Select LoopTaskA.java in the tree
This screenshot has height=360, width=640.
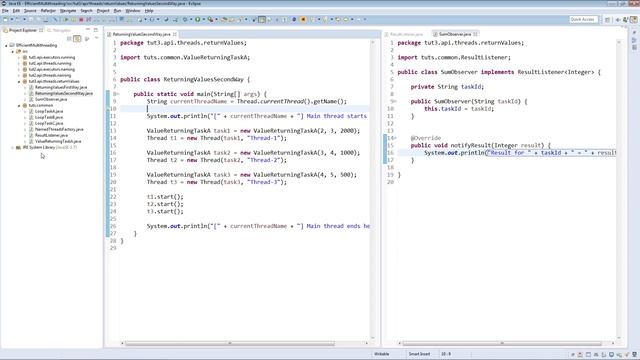point(49,111)
